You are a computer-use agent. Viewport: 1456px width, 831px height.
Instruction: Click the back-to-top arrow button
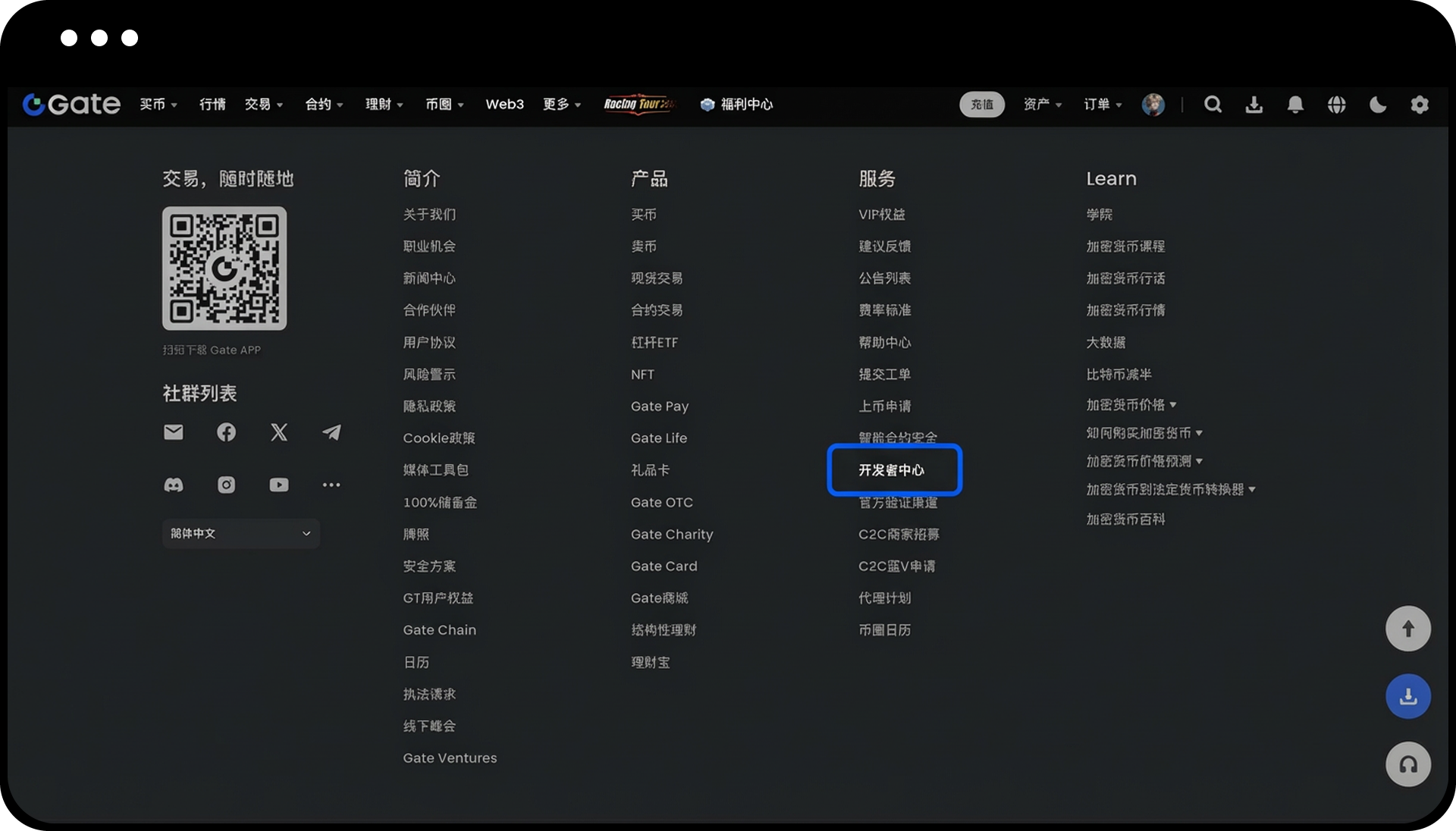(1408, 629)
